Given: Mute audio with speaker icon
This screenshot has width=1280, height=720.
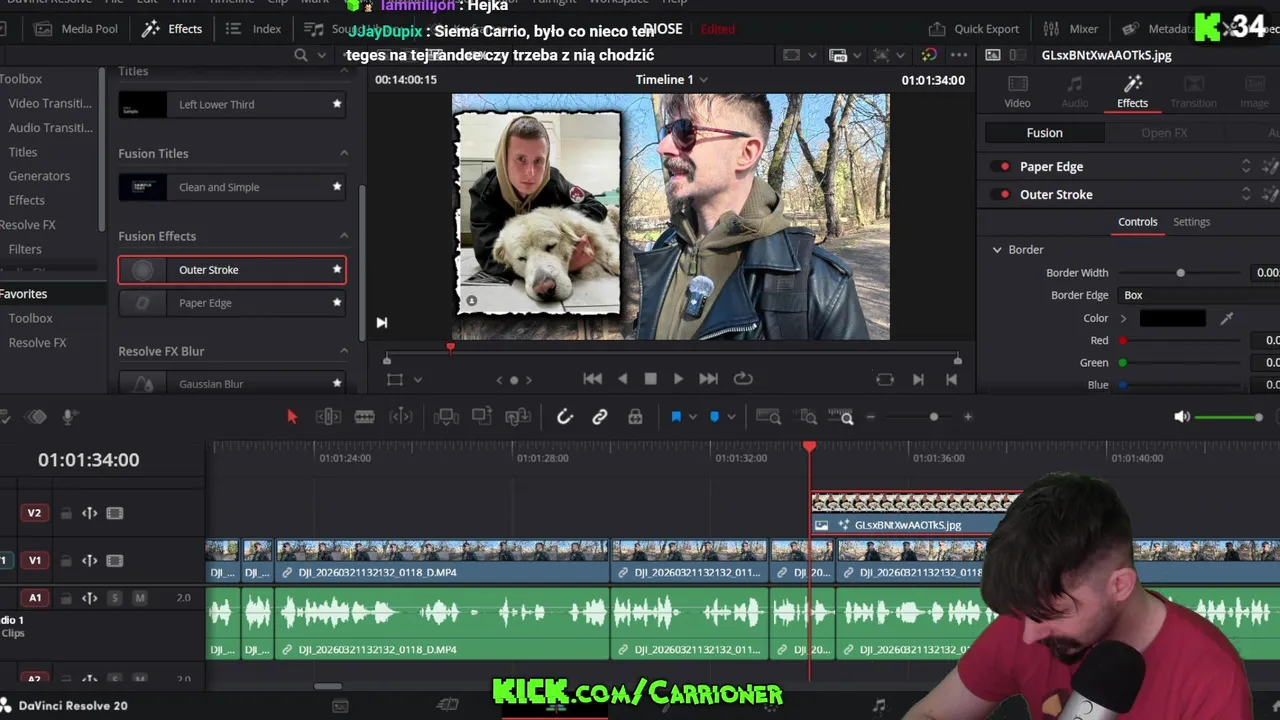Looking at the screenshot, I should tap(1182, 417).
